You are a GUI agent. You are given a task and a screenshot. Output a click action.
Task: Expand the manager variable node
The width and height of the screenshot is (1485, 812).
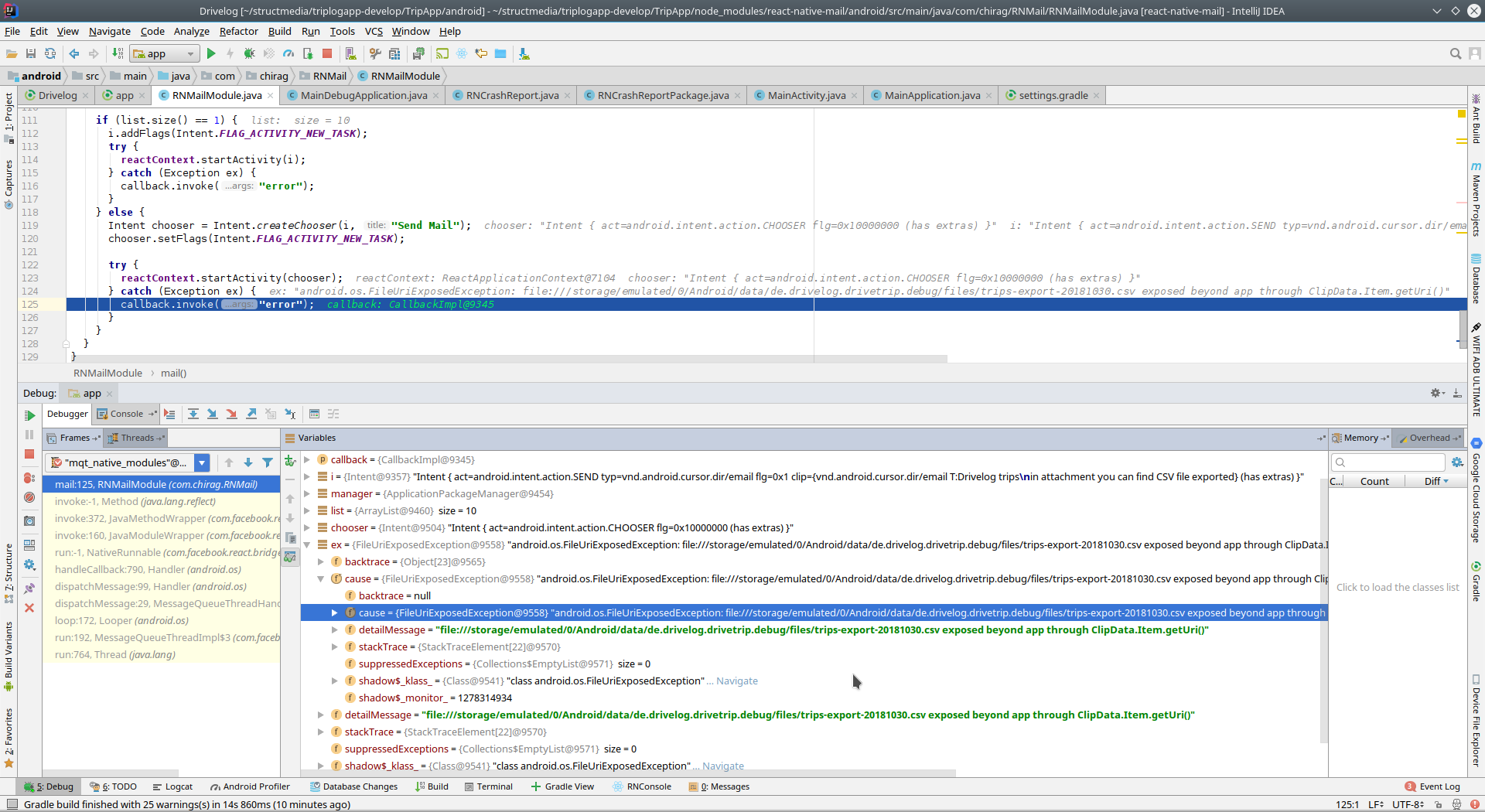point(307,493)
